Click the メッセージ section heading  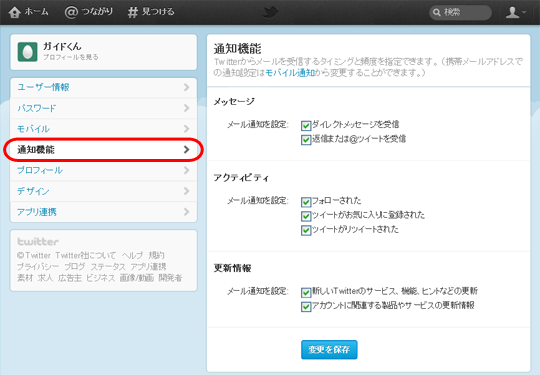pyautogui.click(x=234, y=102)
